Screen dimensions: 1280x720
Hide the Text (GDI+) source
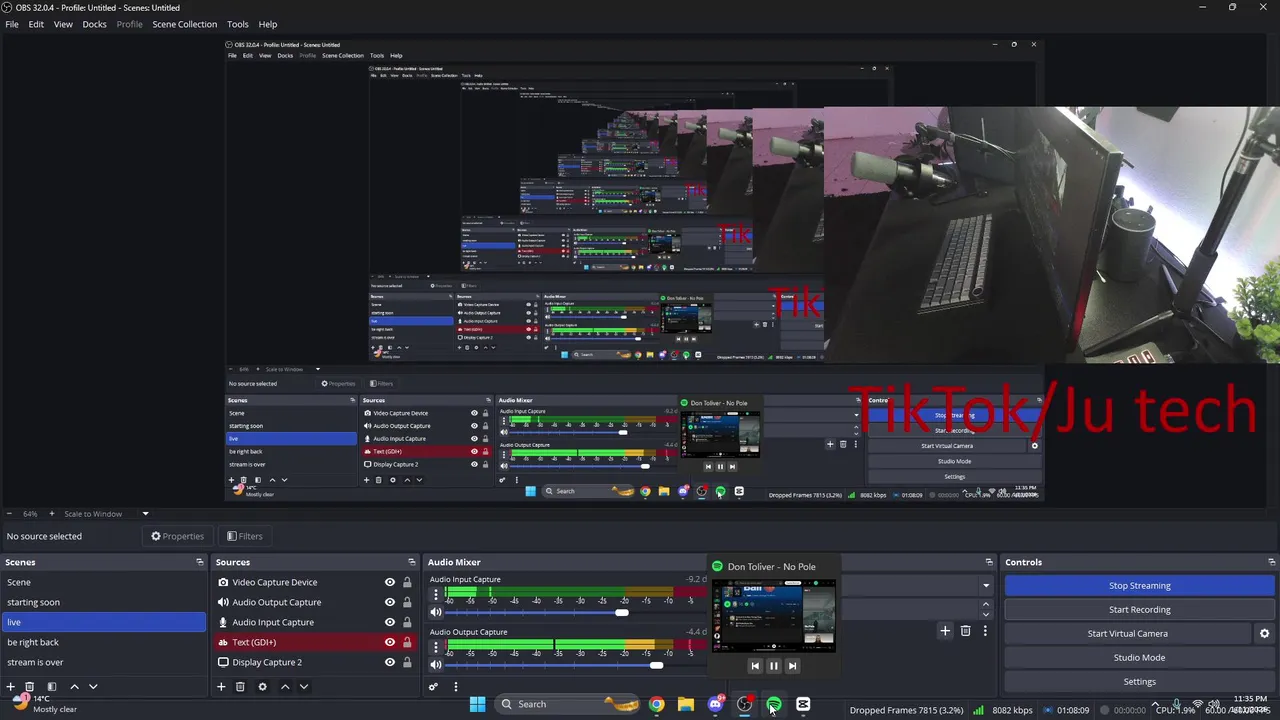point(390,642)
